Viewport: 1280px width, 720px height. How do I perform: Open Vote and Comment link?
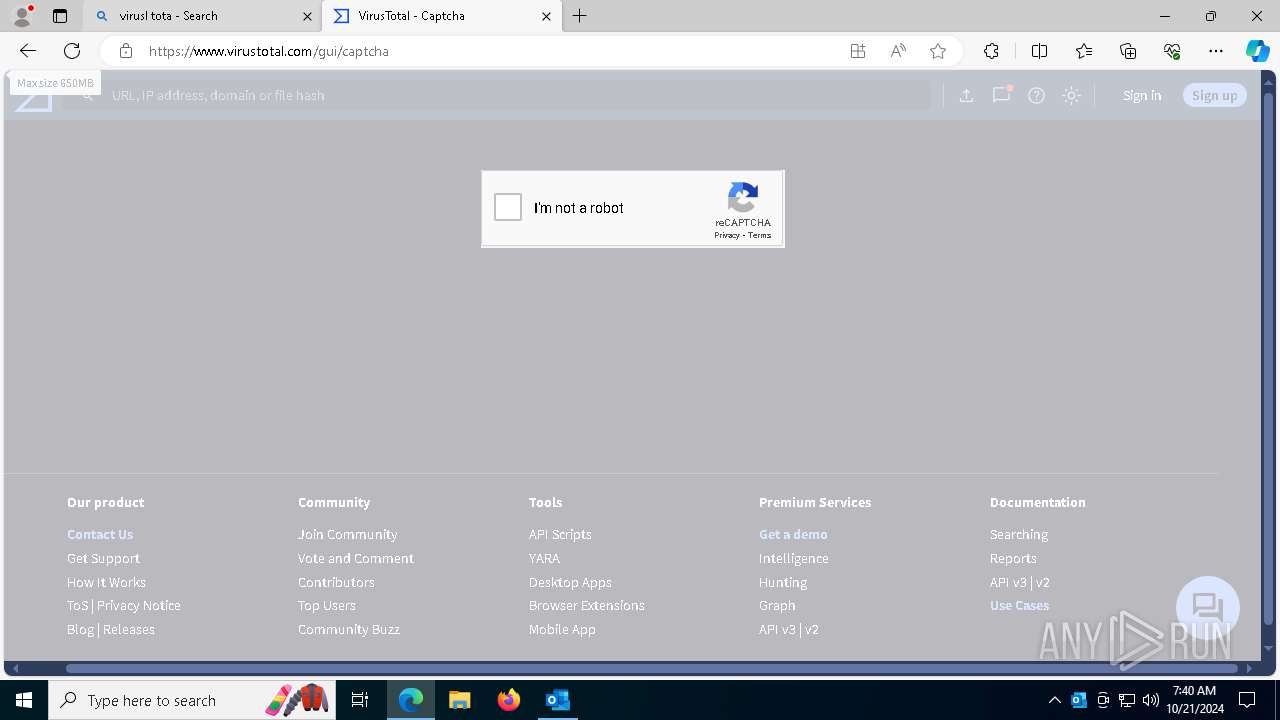click(355, 558)
